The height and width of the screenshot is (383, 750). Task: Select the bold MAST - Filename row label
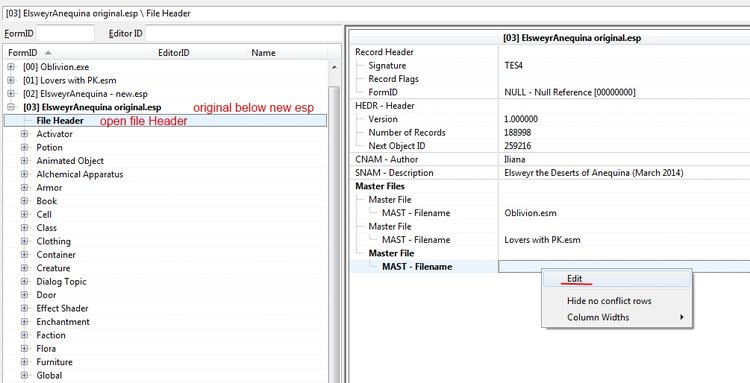coord(417,266)
